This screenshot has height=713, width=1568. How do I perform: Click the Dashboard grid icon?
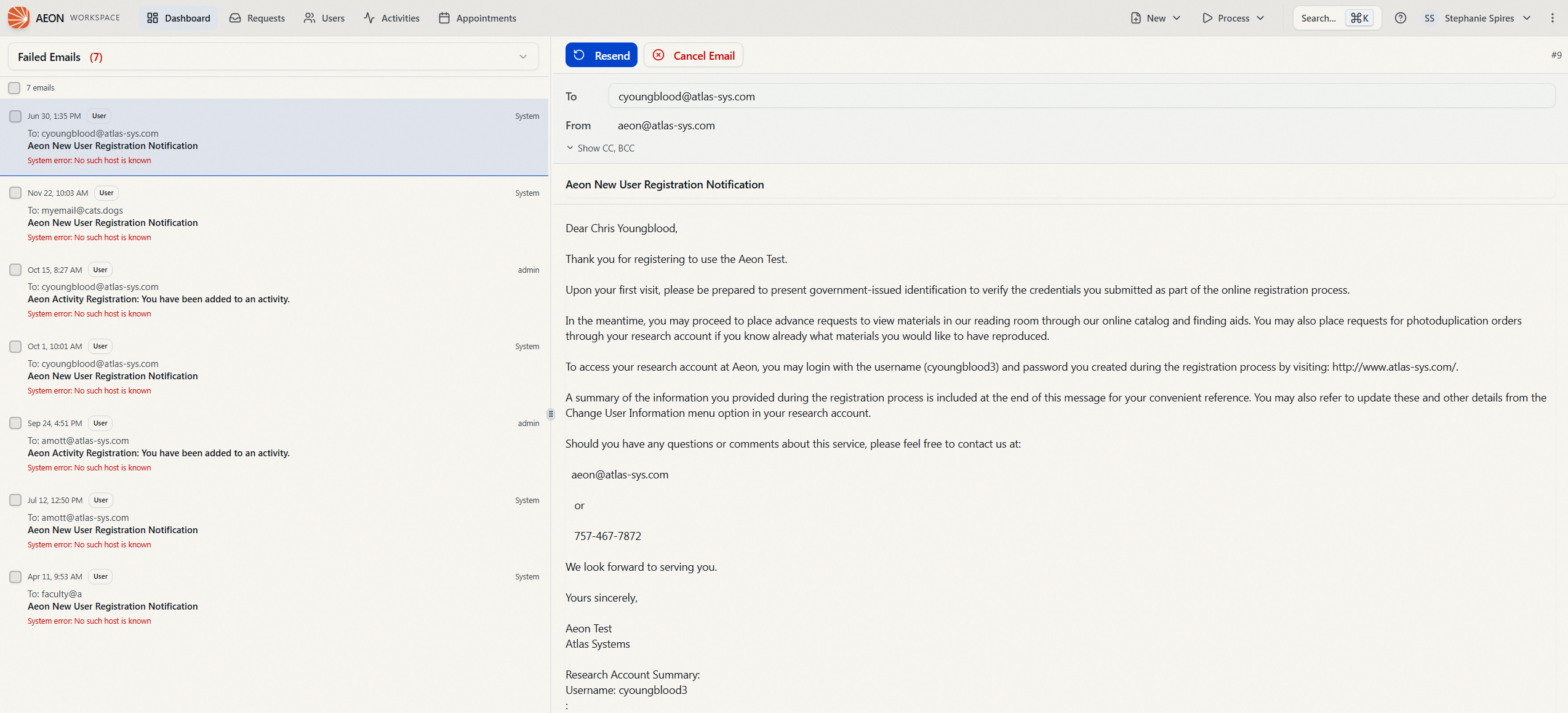pos(153,18)
